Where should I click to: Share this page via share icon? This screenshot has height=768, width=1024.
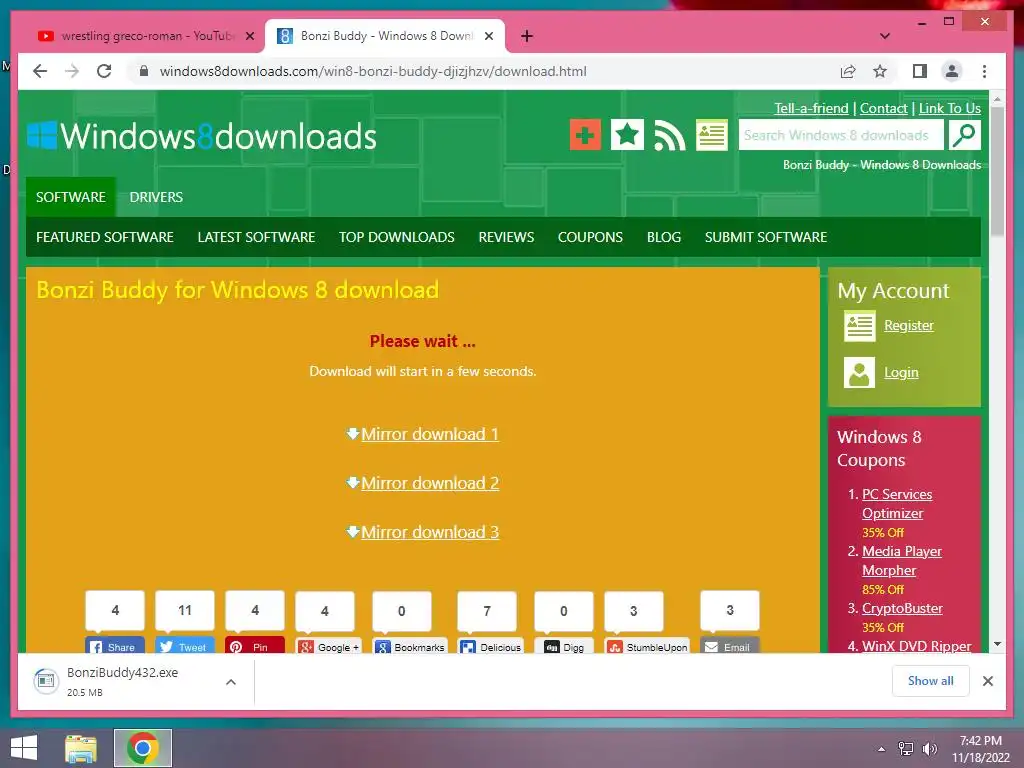coord(848,71)
